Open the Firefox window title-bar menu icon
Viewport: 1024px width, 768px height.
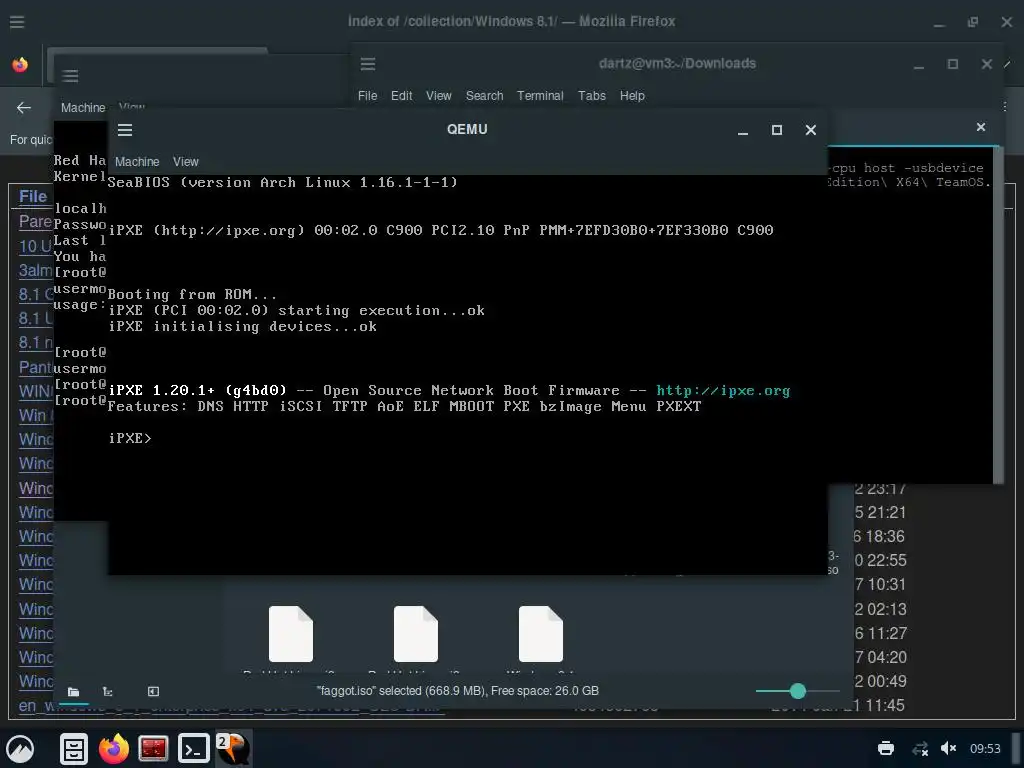(x=17, y=22)
